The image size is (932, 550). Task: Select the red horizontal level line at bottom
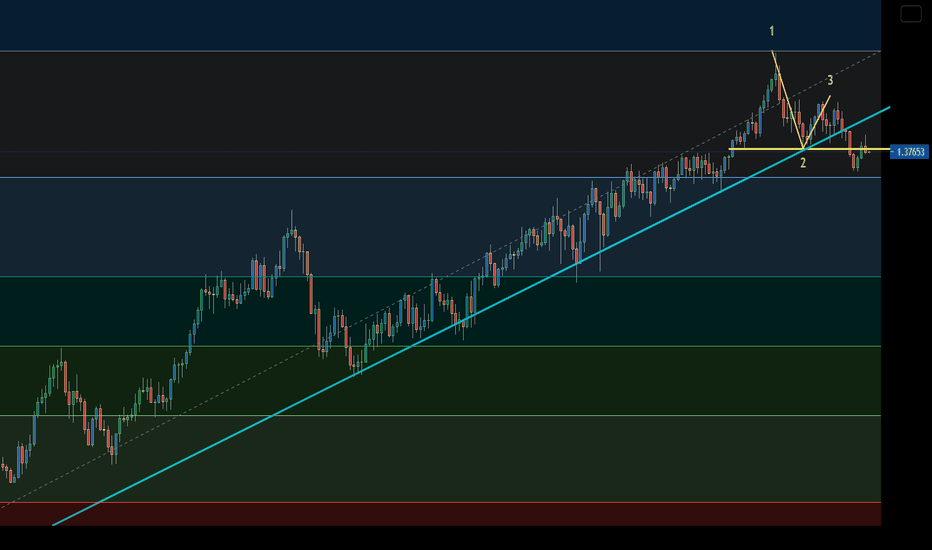pos(440,502)
